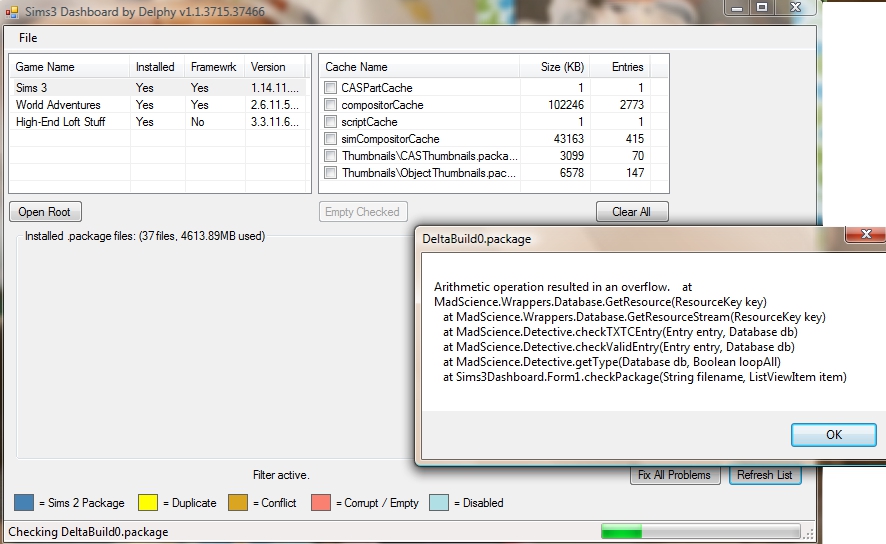Maximize the Sims3 Dashboard window
The width and height of the screenshot is (886, 544).
point(762,7)
